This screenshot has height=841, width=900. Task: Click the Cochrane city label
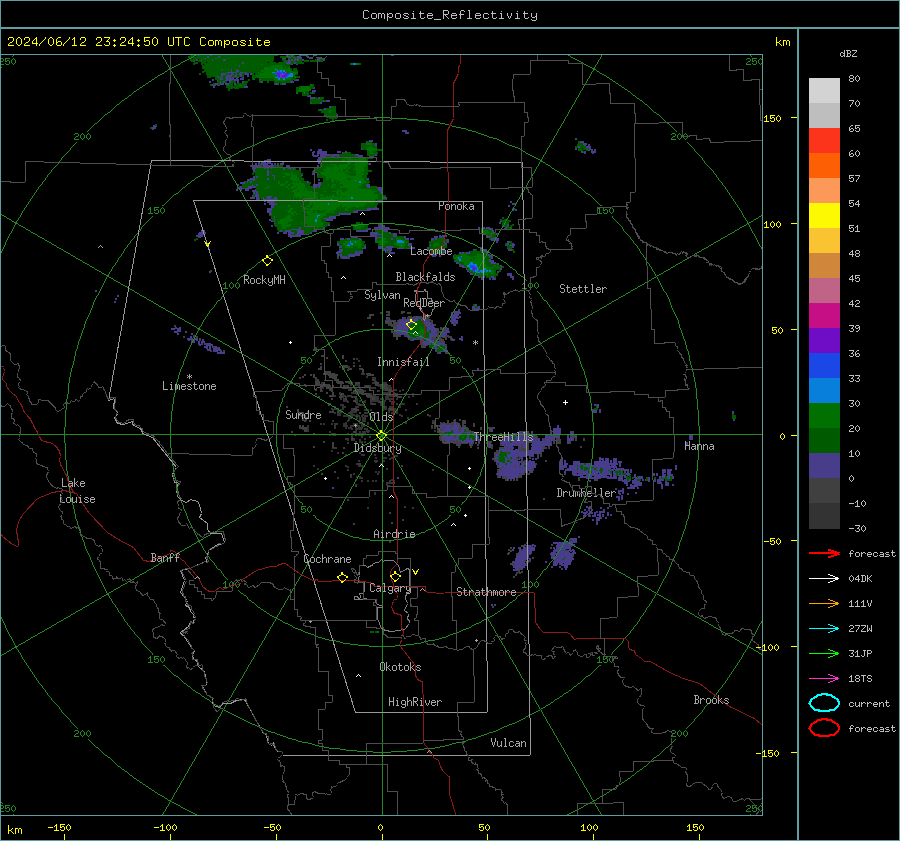click(x=327, y=559)
